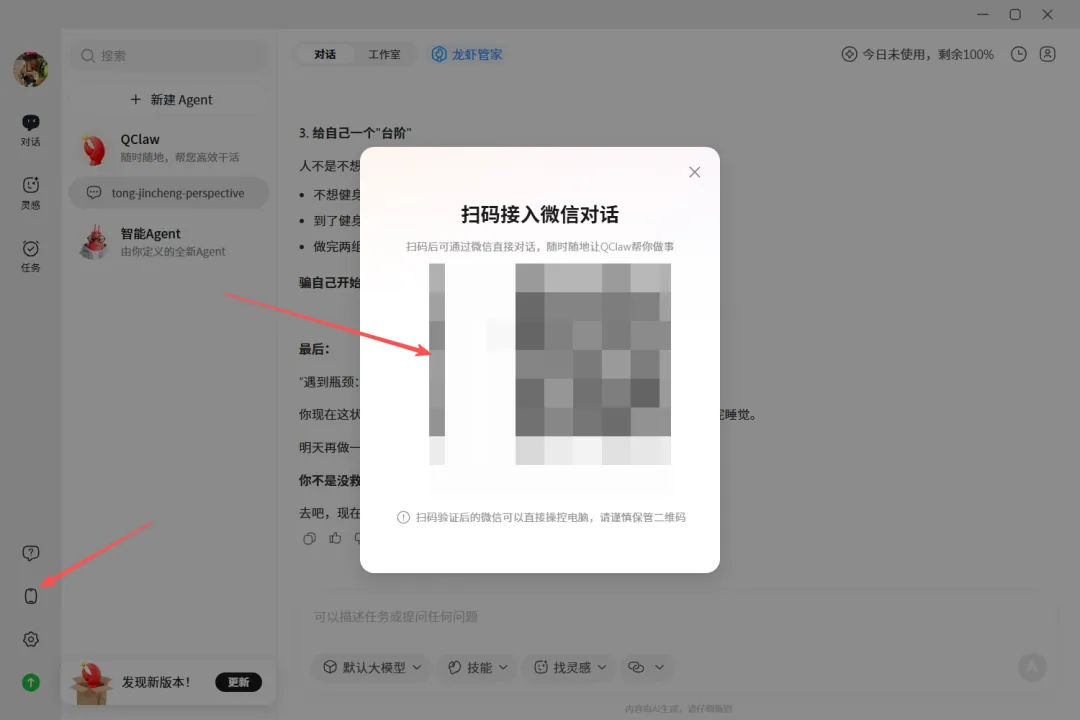Switch to the 工作室 tab

click(384, 54)
